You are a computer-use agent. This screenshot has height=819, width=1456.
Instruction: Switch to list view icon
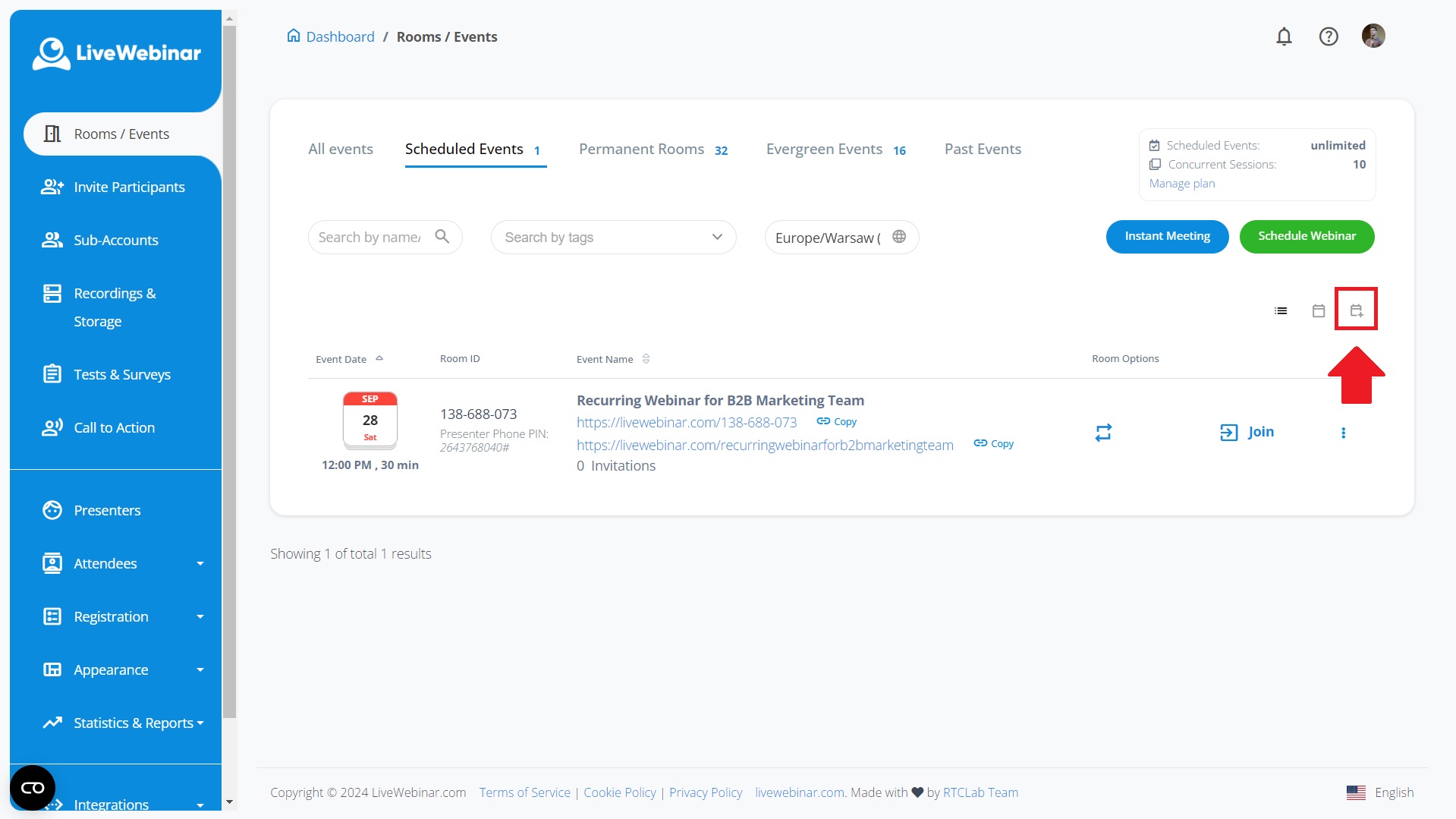pyautogui.click(x=1281, y=310)
